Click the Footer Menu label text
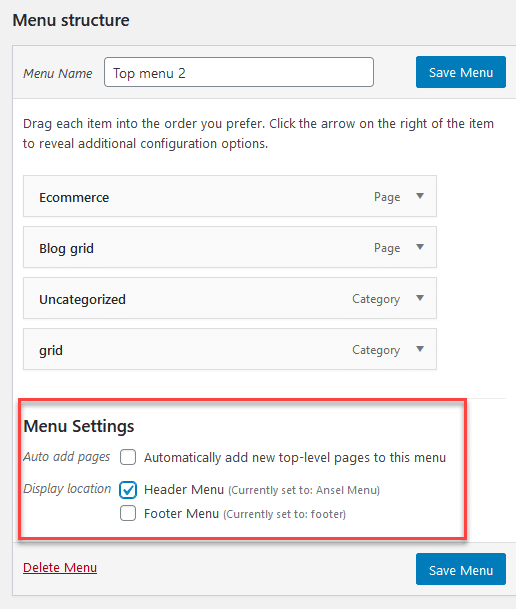Viewport: 516px width, 609px height. click(181, 513)
